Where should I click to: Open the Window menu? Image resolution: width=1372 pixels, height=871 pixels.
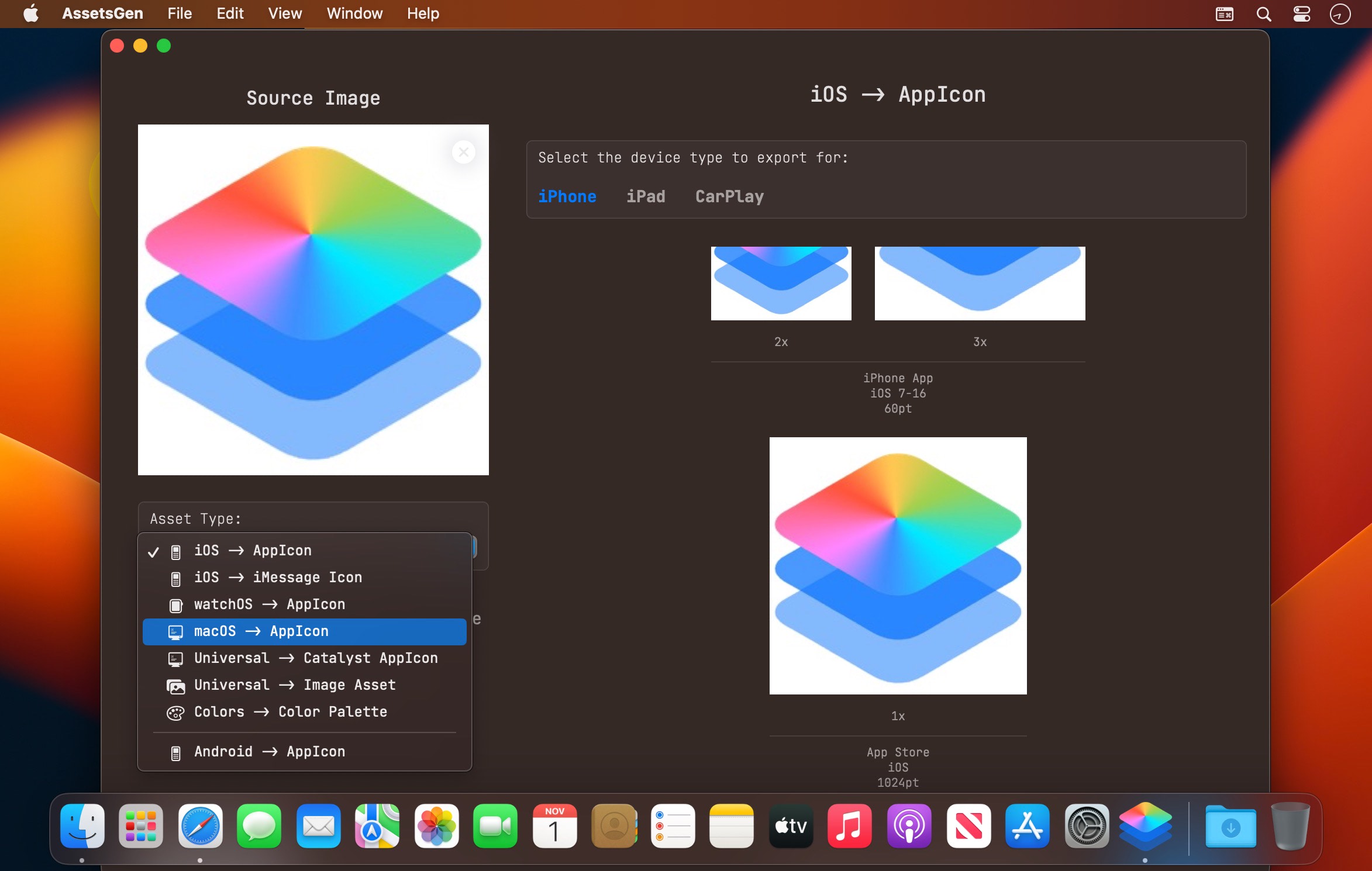[354, 13]
